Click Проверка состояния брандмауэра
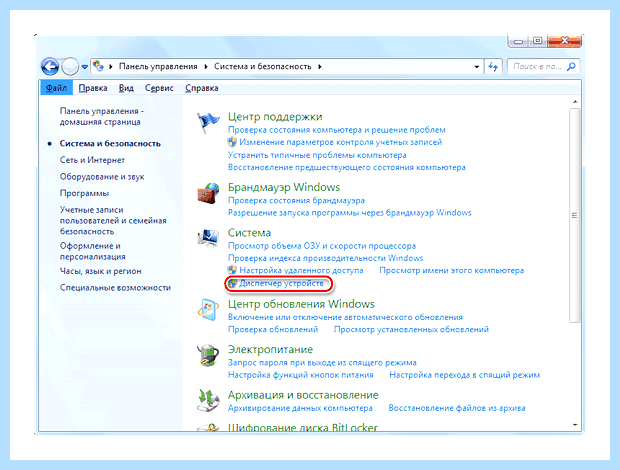620x470 pixels. coord(296,200)
